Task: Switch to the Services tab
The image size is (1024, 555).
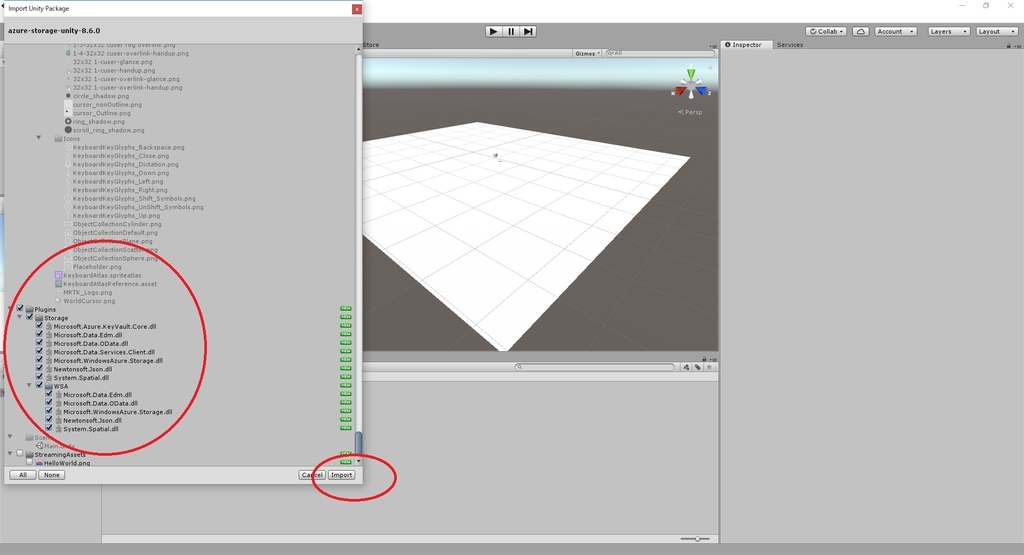Action: click(790, 45)
